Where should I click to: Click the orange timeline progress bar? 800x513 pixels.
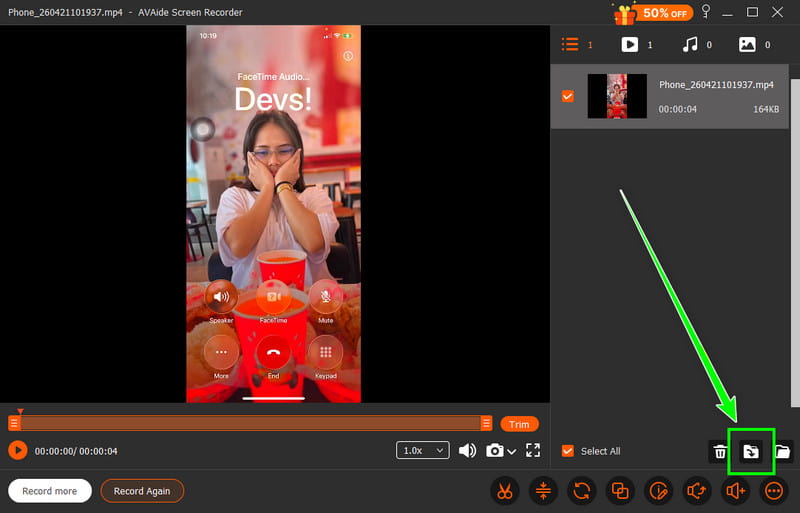[250, 423]
